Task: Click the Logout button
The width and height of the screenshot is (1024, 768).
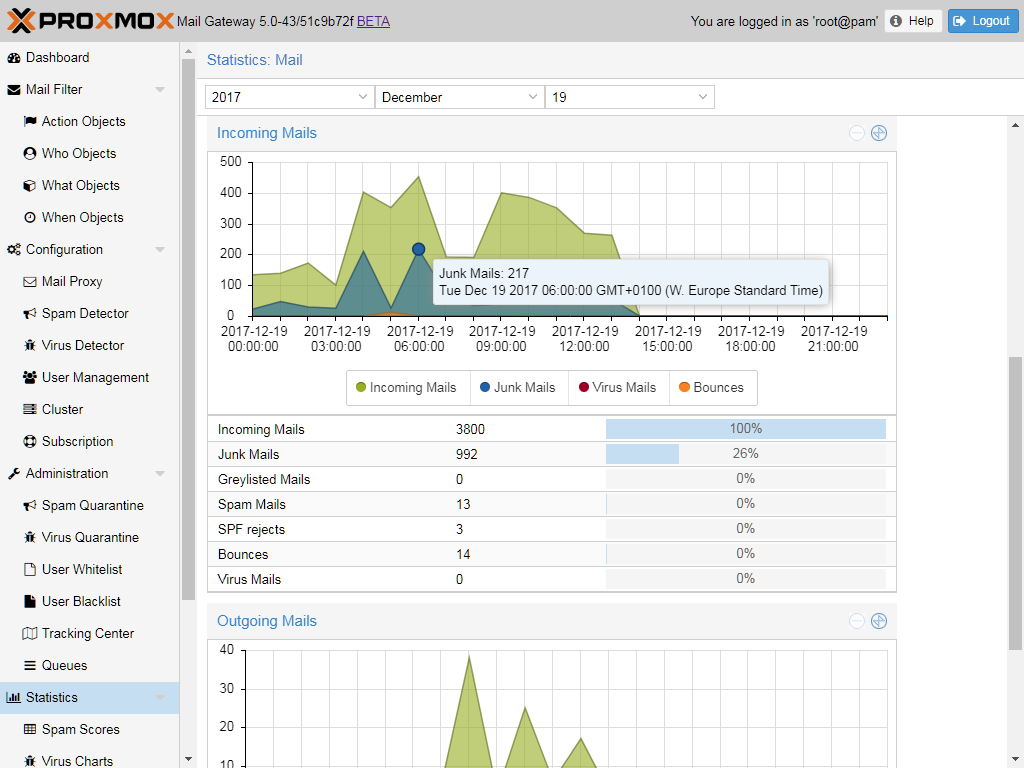Action: pyautogui.click(x=983, y=21)
